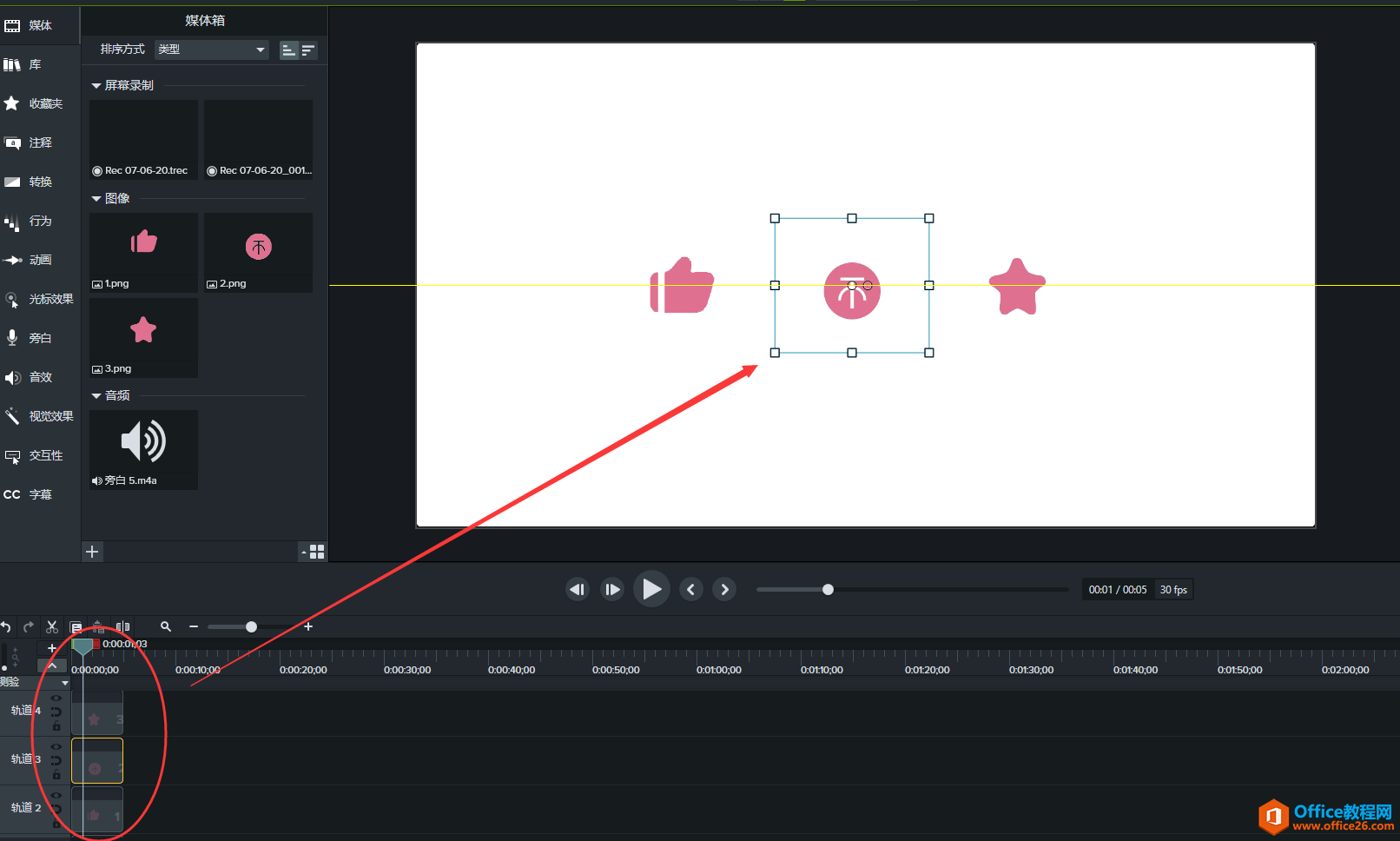The width and height of the screenshot is (1400, 841).
Task: Sort media bin in ascending order
Action: click(x=289, y=50)
